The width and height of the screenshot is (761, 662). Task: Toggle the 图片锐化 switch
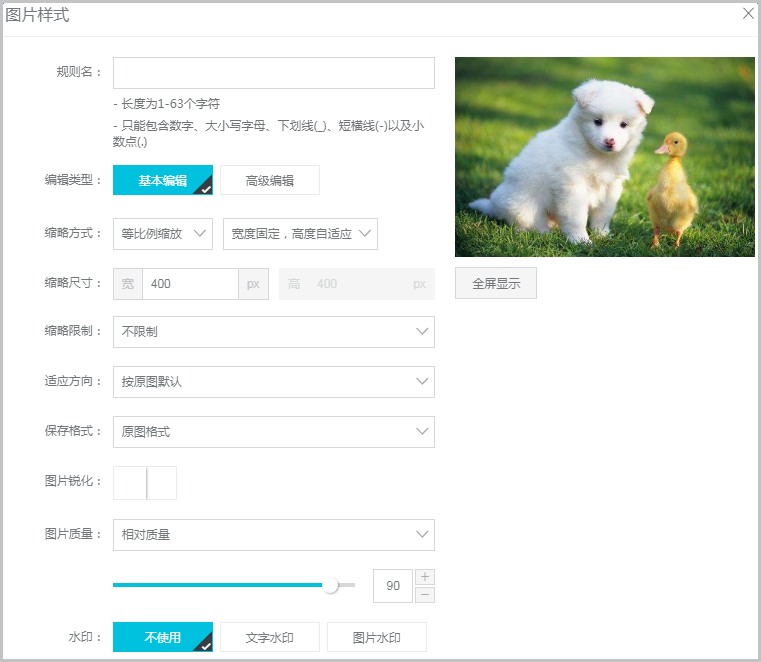(145, 483)
